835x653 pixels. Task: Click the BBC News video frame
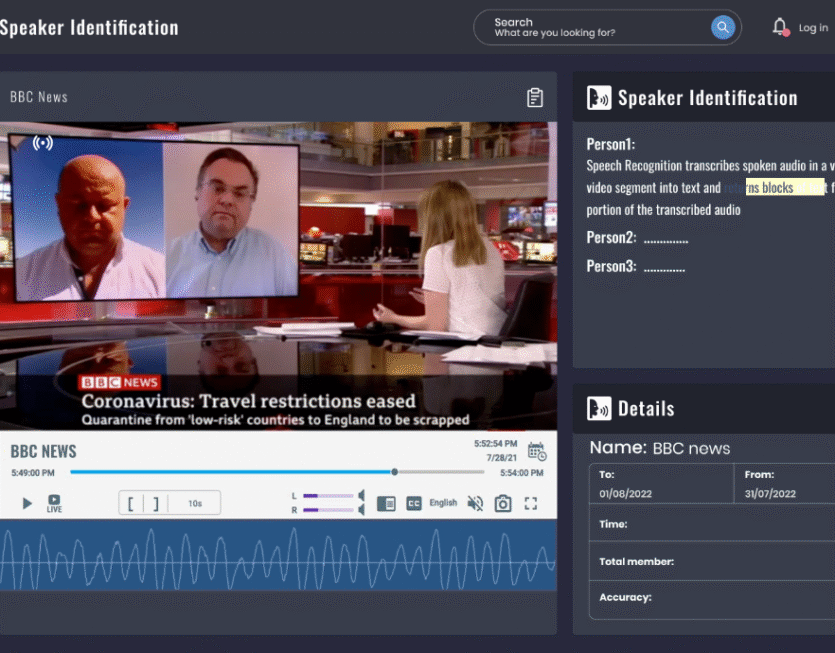coord(278,276)
